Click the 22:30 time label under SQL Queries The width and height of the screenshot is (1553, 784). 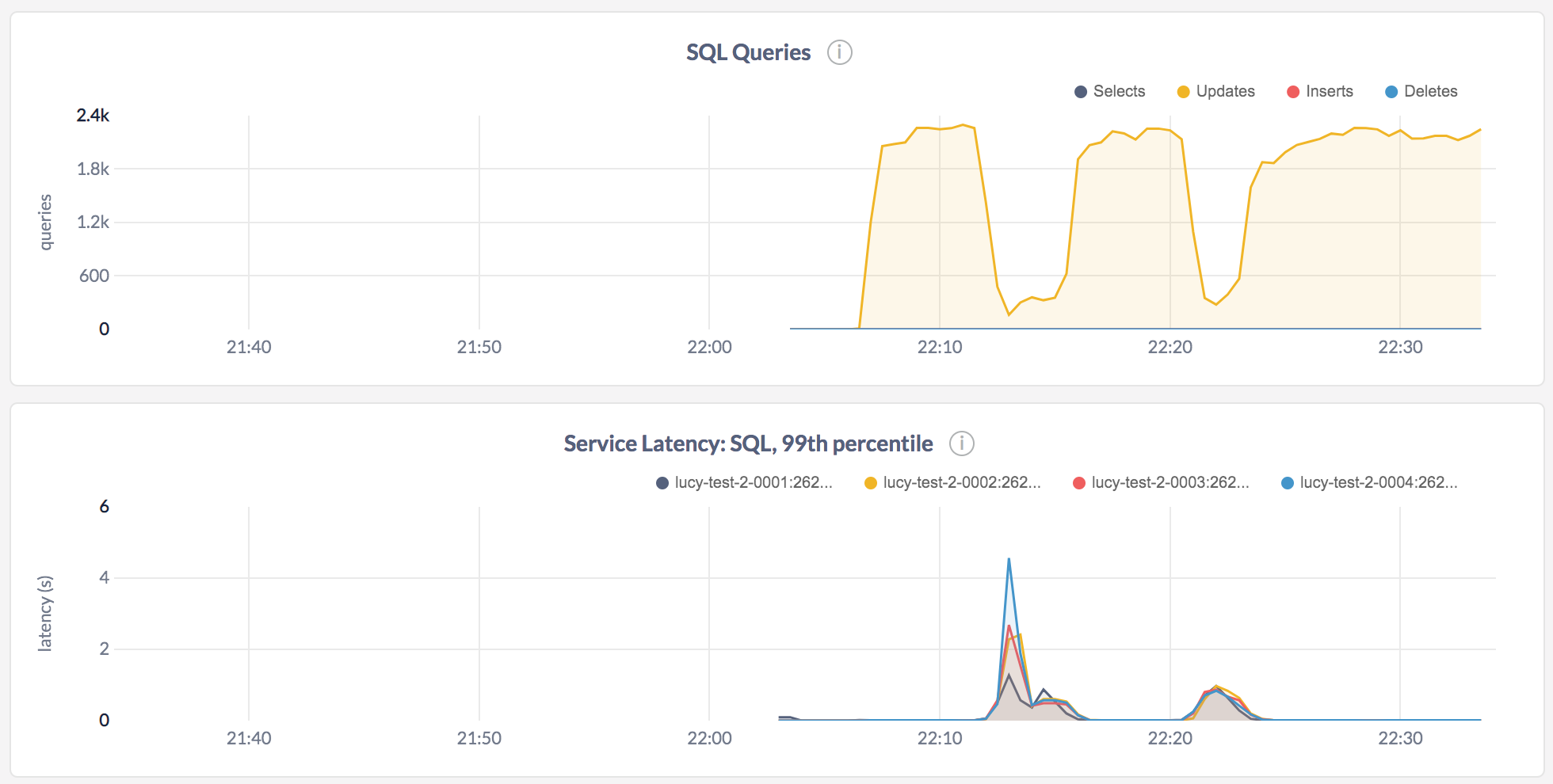1400,347
